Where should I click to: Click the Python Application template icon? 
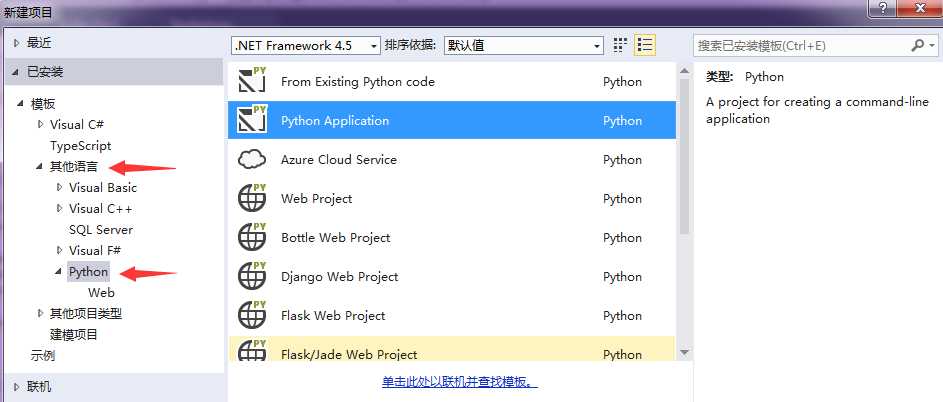252,120
